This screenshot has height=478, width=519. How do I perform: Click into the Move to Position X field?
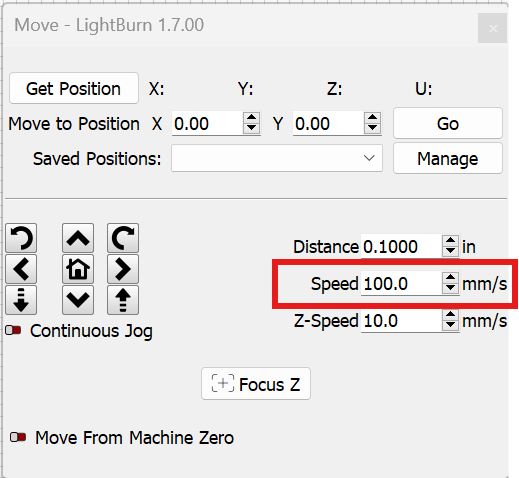tap(207, 123)
